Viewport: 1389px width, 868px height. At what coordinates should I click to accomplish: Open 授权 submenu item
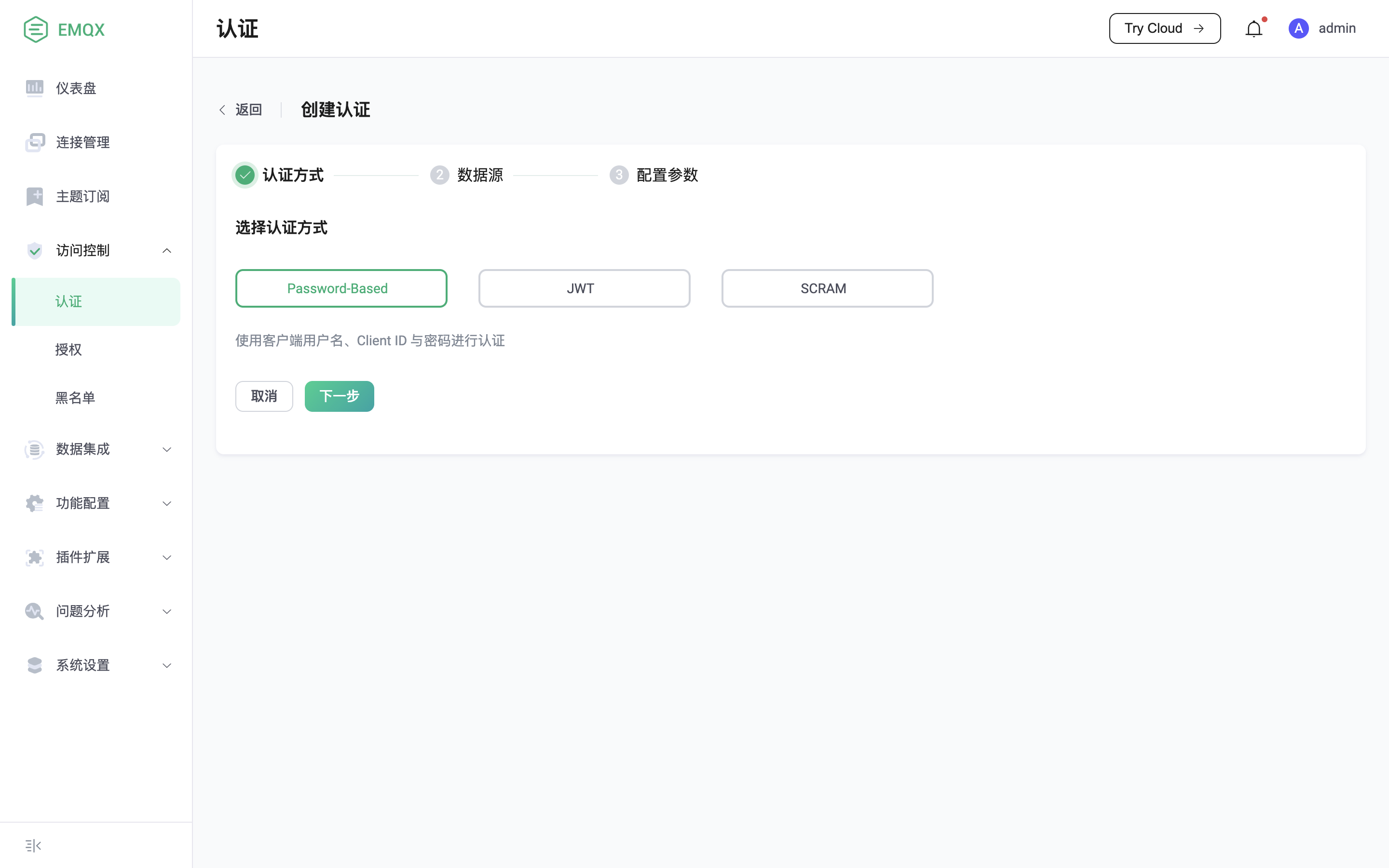96,350
